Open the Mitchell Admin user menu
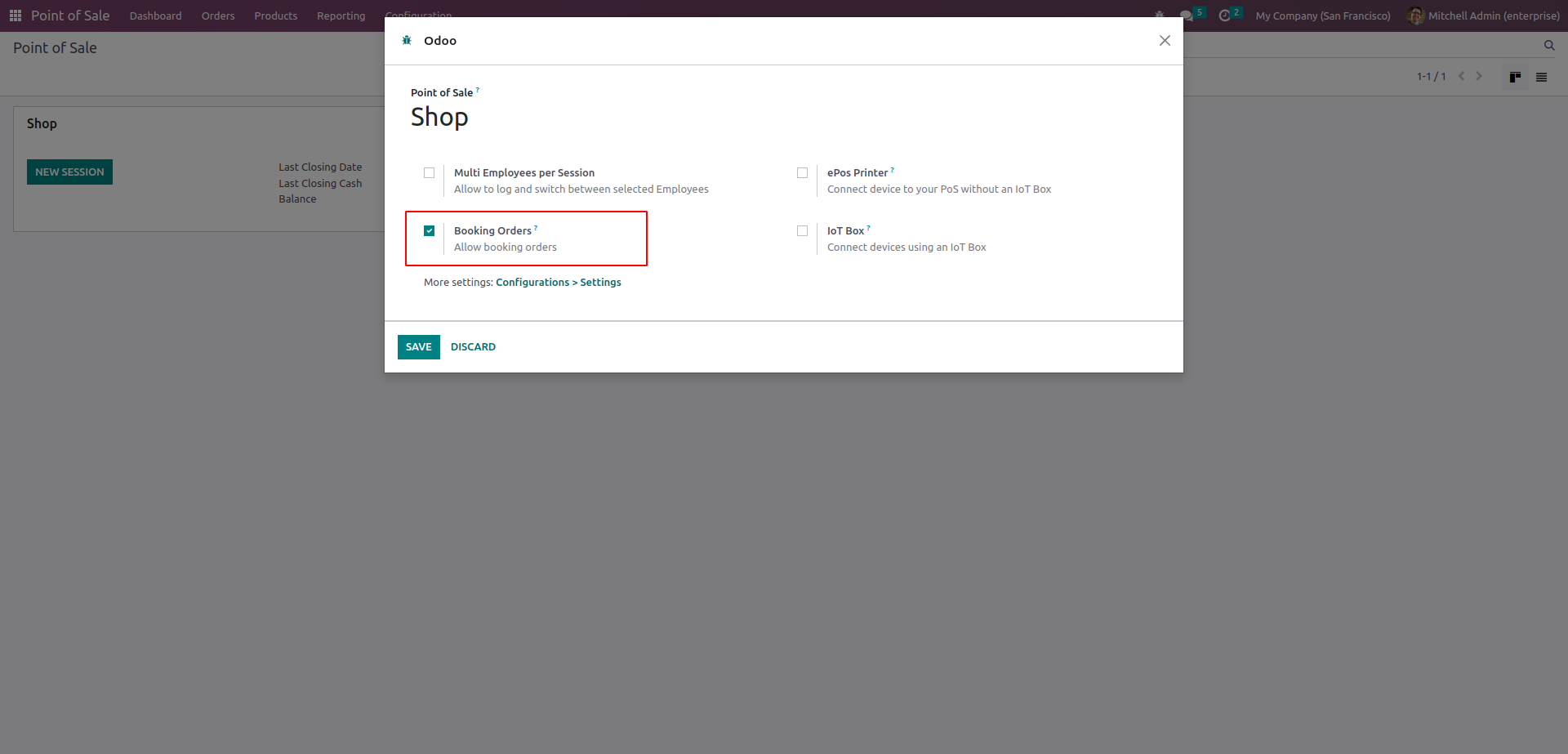Image resolution: width=1568 pixels, height=754 pixels. (1484, 16)
